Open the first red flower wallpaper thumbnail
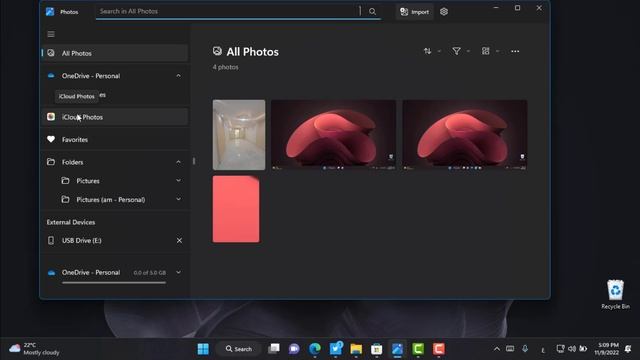Image resolution: width=640 pixels, height=360 pixels. (x=333, y=135)
